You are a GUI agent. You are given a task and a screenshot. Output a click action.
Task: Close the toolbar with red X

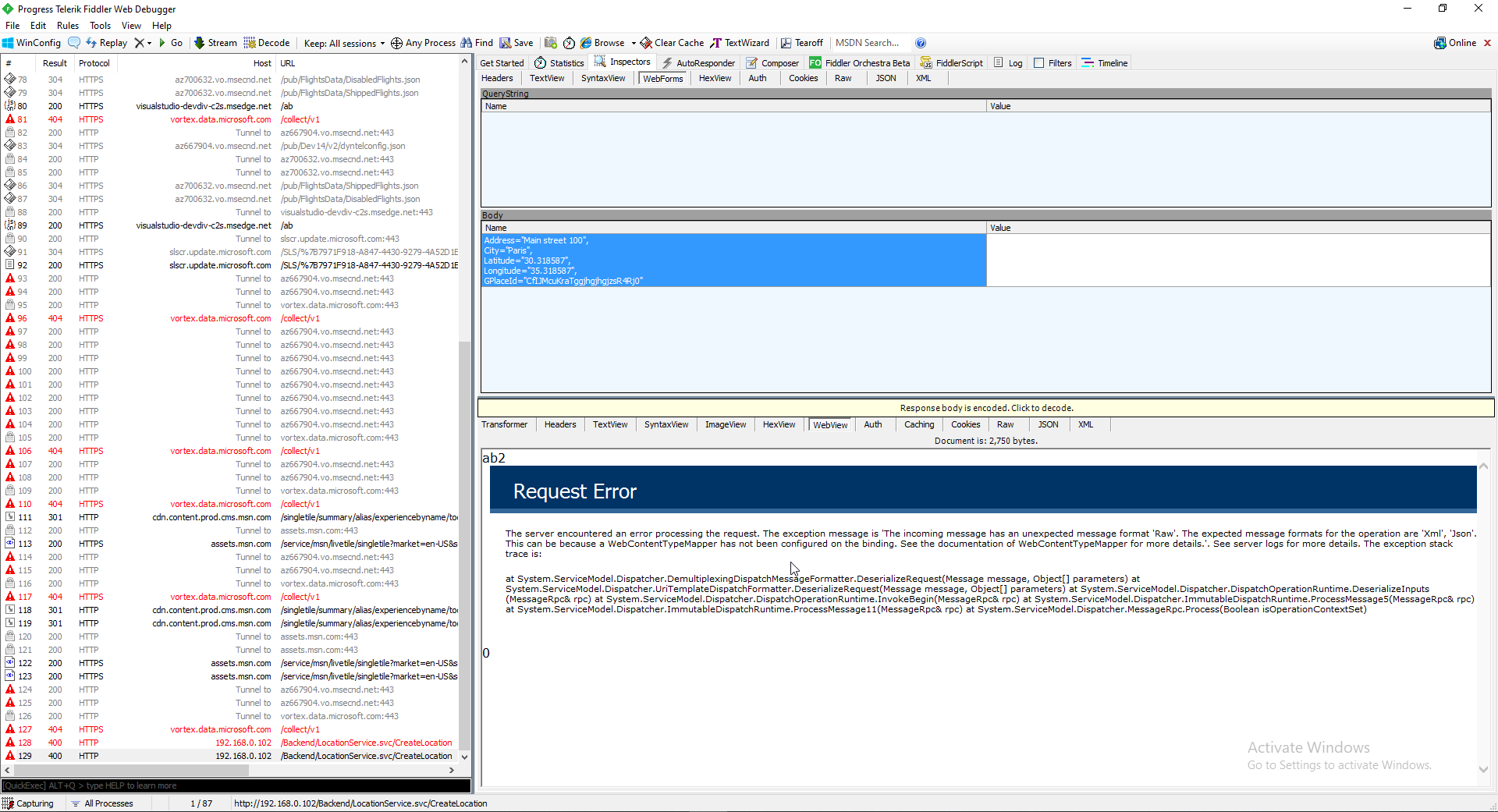[x=1487, y=43]
